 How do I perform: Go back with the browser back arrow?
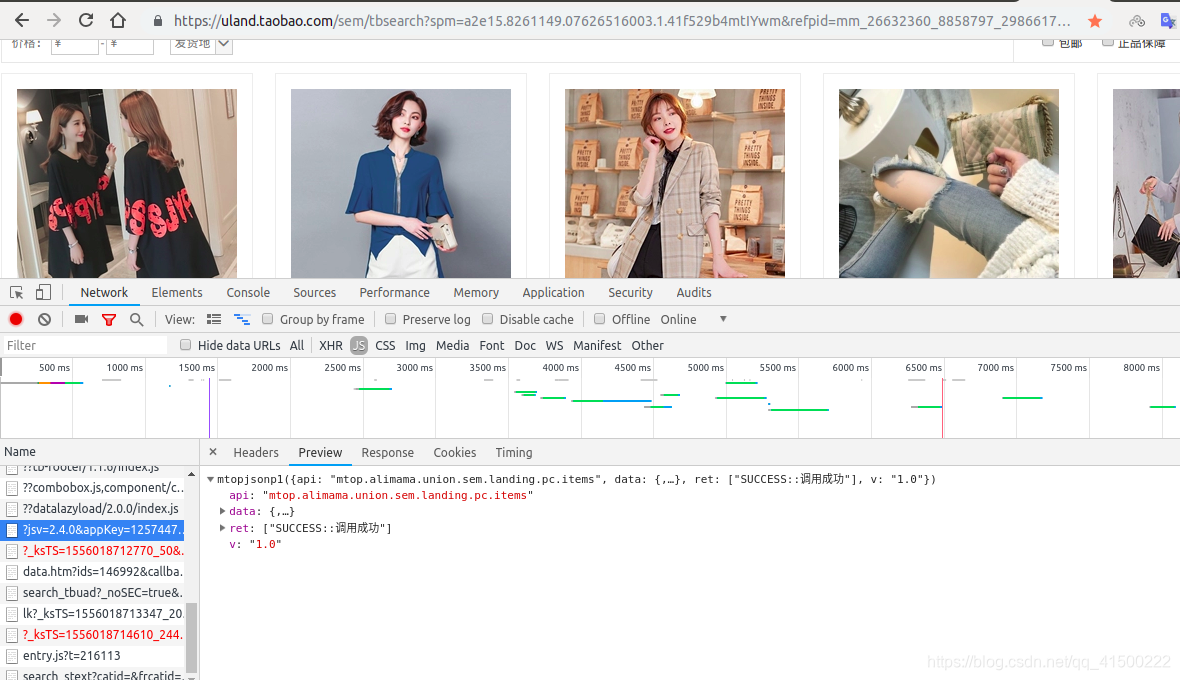[22, 20]
